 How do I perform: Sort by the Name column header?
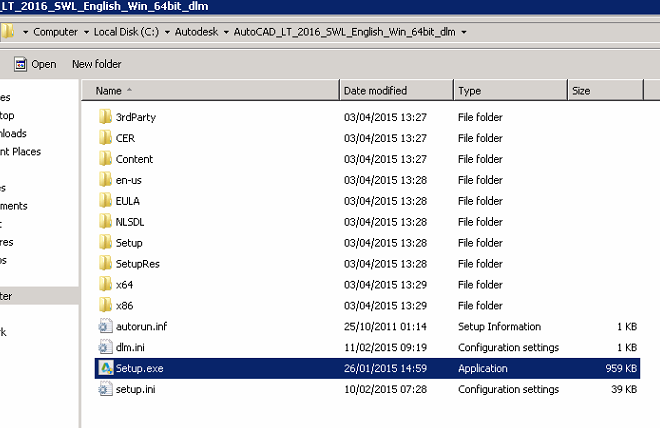[210, 90]
